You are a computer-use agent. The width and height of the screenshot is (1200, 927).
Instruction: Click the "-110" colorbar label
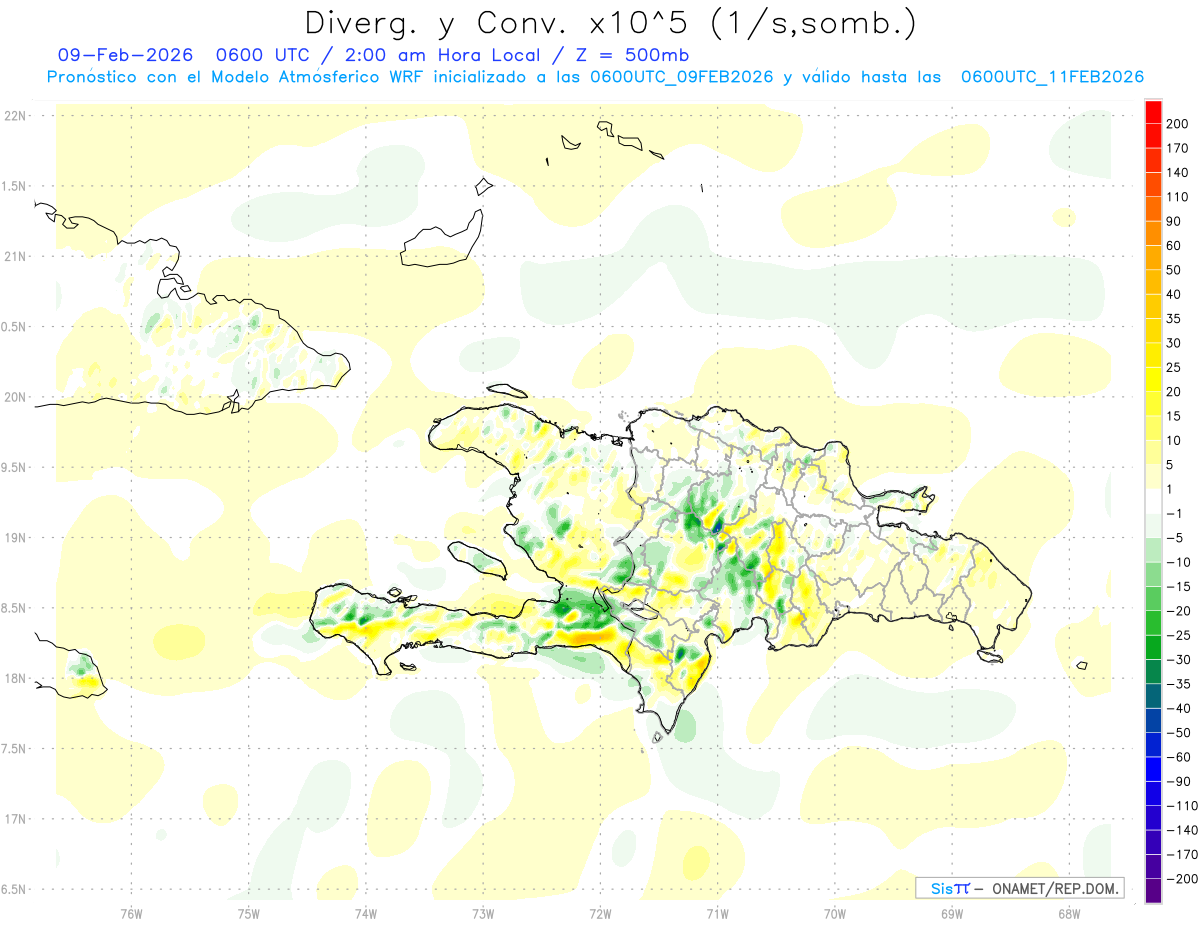pos(1181,805)
